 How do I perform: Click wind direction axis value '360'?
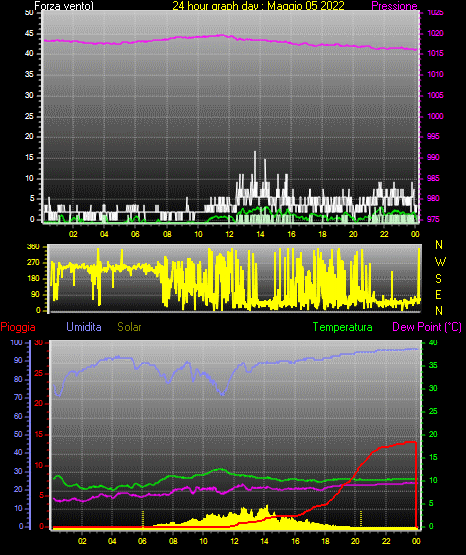[x=33, y=247]
